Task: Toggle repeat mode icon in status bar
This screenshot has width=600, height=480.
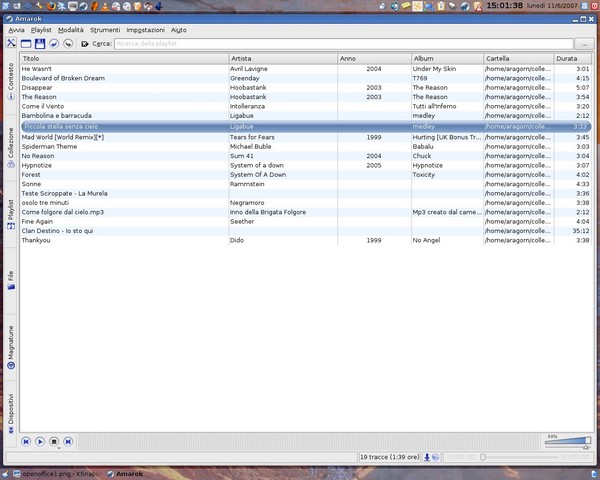Action: click(x=435, y=457)
